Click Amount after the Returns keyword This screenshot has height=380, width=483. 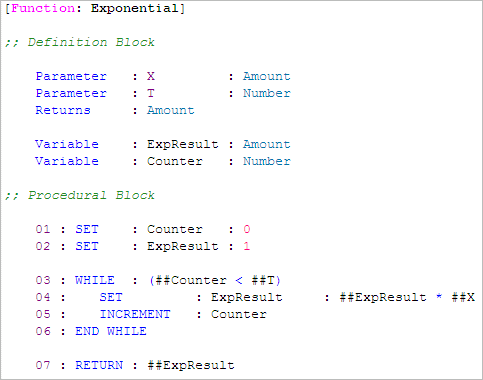[171, 110]
